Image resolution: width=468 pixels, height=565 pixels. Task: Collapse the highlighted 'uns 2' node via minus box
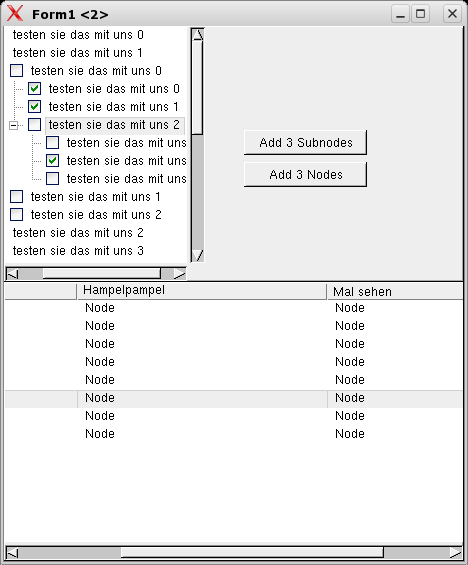(x=13, y=125)
